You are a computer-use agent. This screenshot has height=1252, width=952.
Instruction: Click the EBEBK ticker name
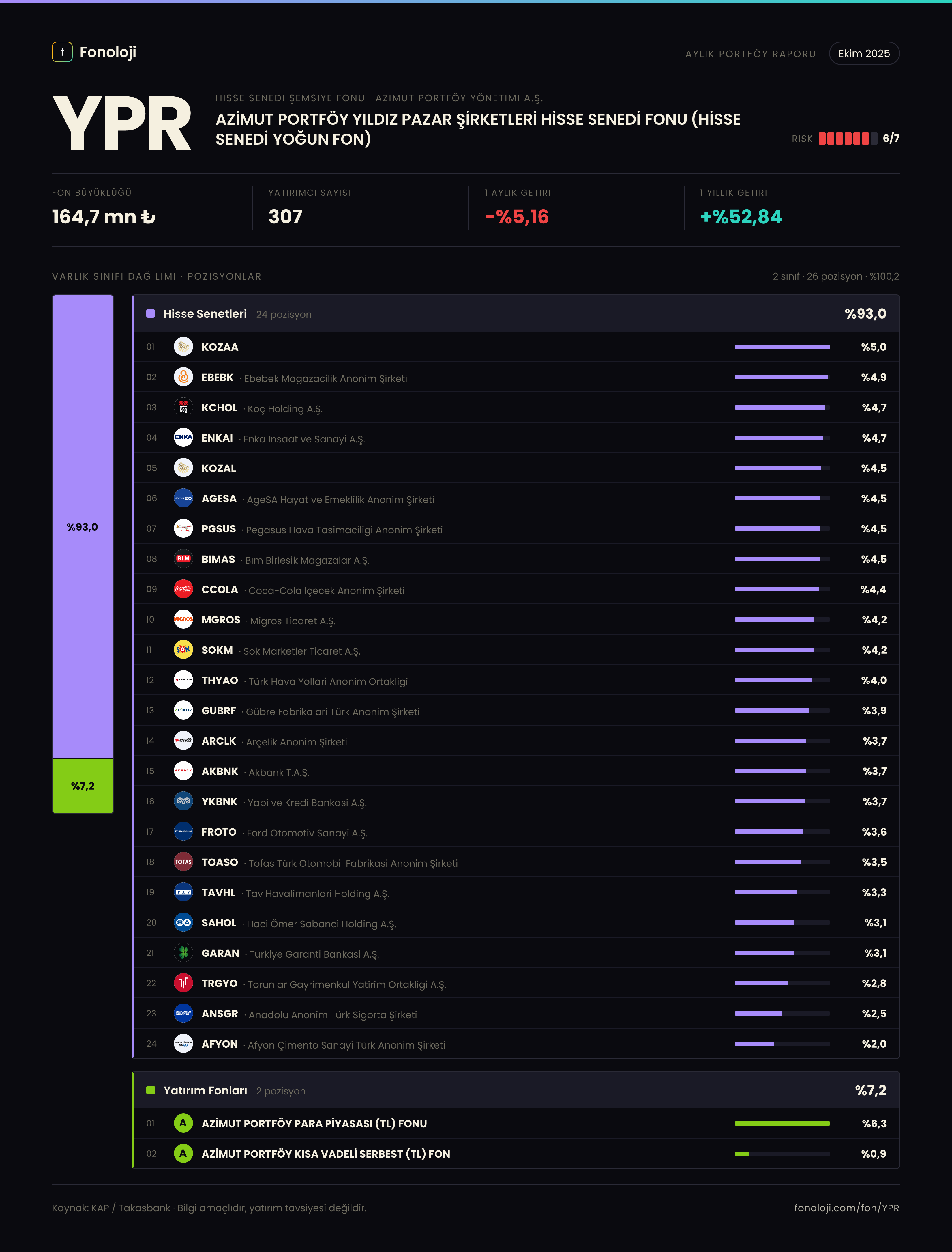pos(218,378)
